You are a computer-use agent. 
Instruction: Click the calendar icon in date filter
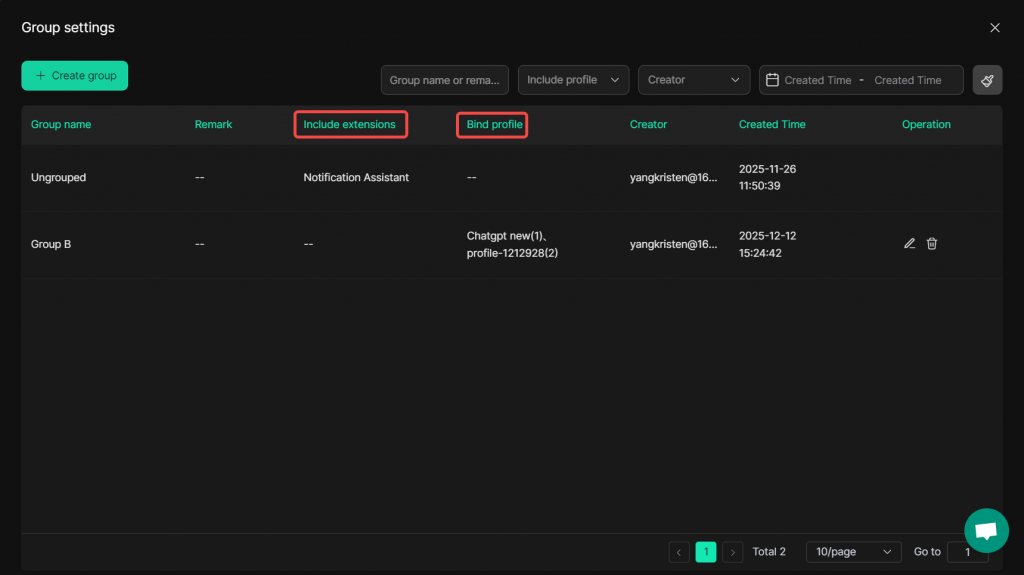tap(772, 80)
